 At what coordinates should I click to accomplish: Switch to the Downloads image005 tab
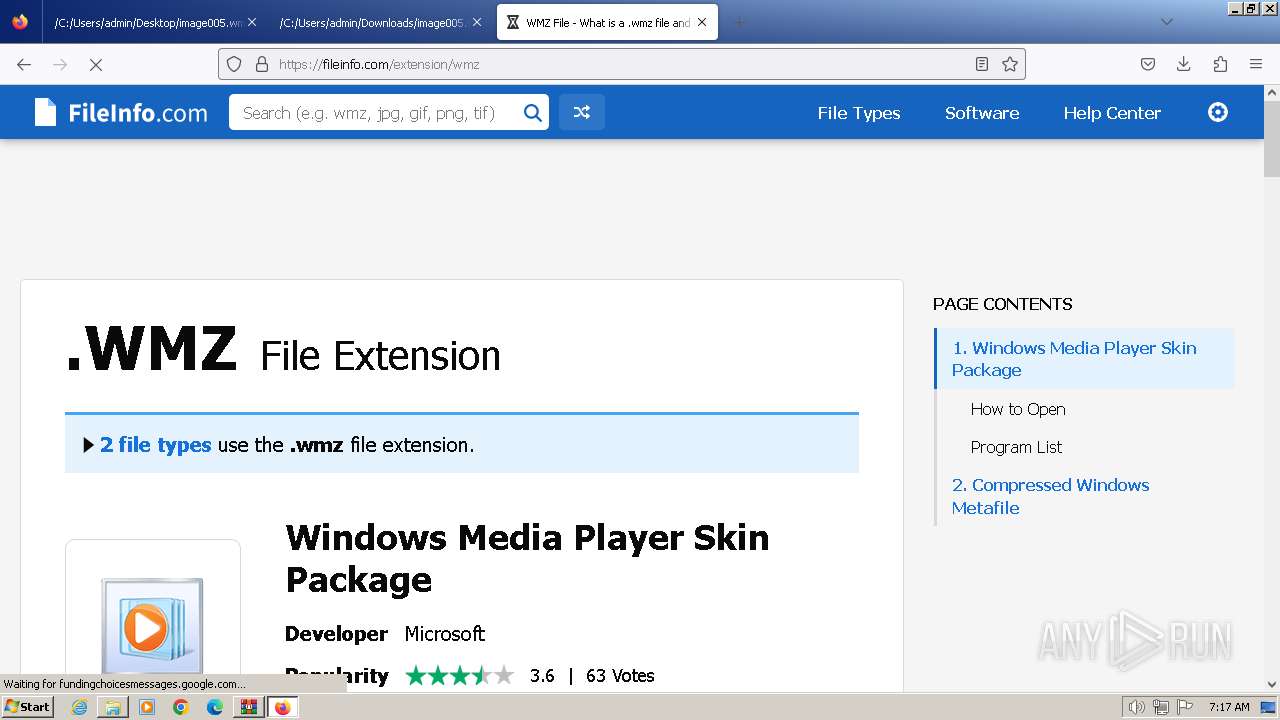pos(373,22)
